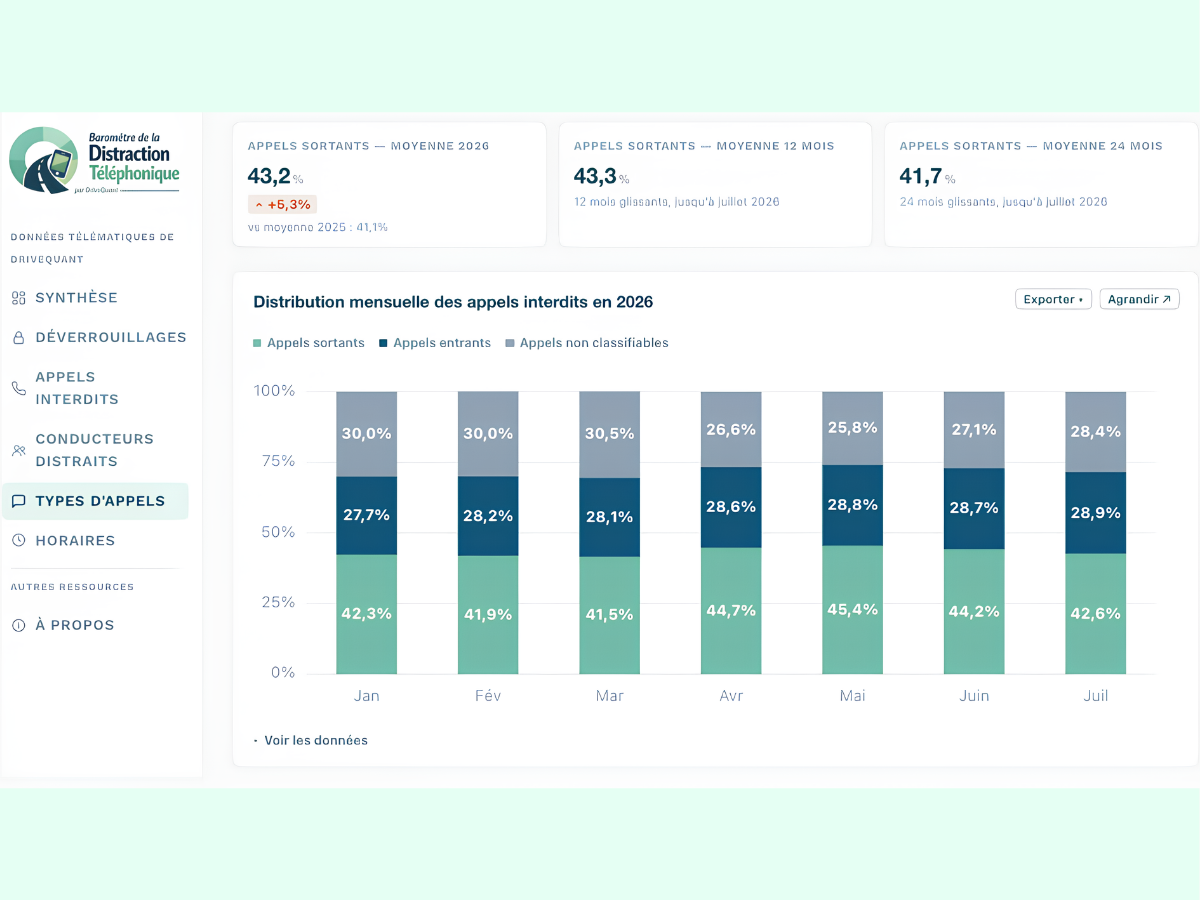Click the Autres ressources heading
Screen dimensions: 1200x900
coord(72,587)
